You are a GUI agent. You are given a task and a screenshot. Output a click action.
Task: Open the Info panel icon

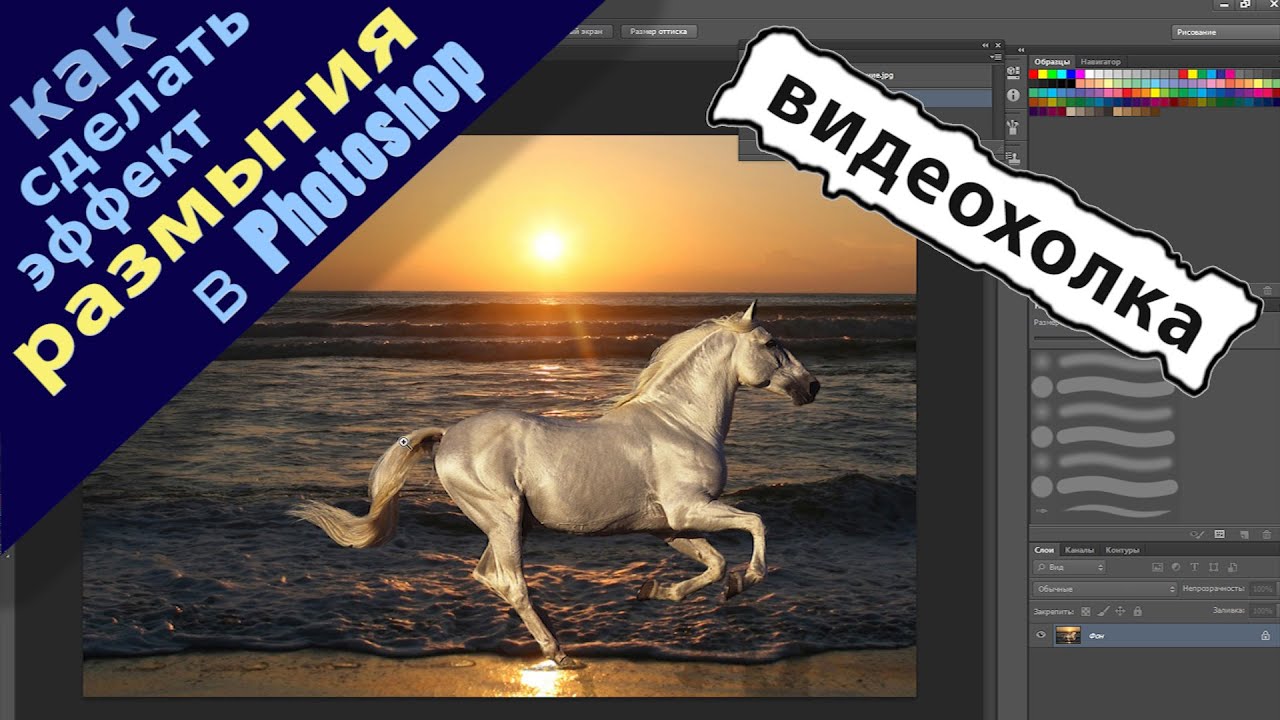(x=1013, y=95)
